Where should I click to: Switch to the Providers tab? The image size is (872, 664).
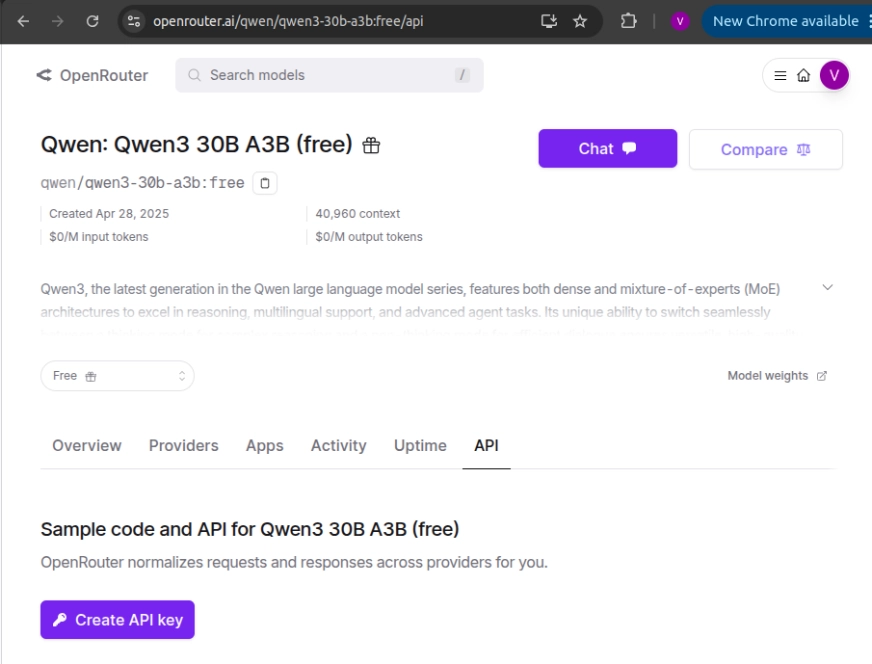tap(183, 446)
